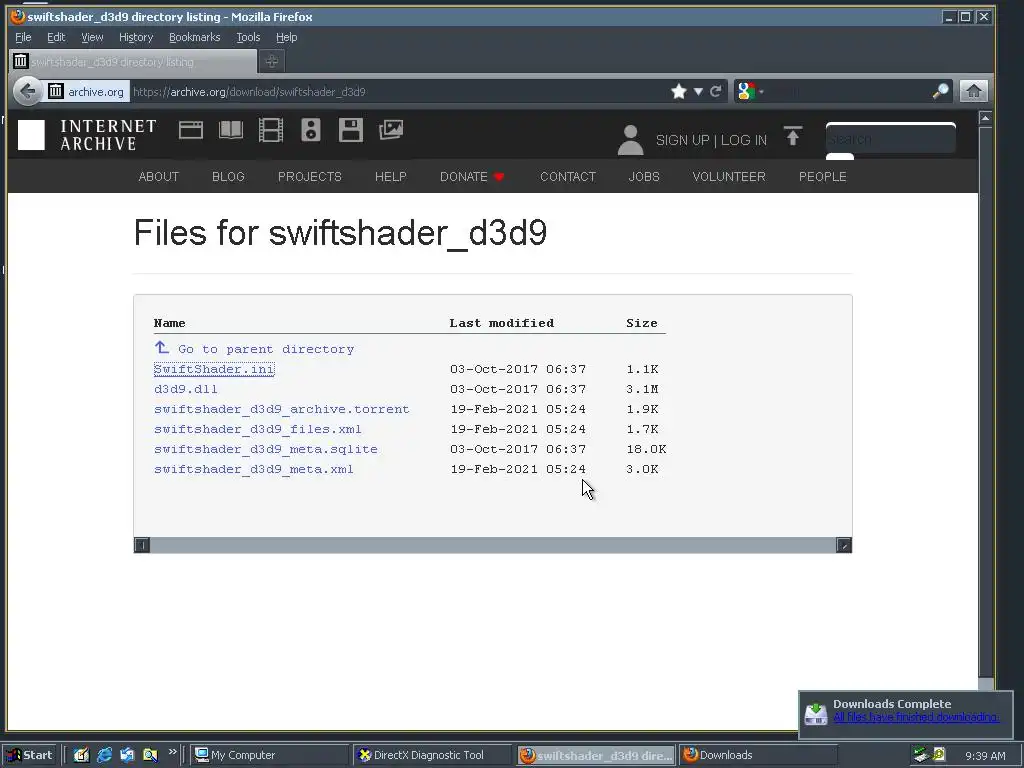The height and width of the screenshot is (768, 1024).
Task: Open the BLOG navigation link
Action: tap(229, 177)
